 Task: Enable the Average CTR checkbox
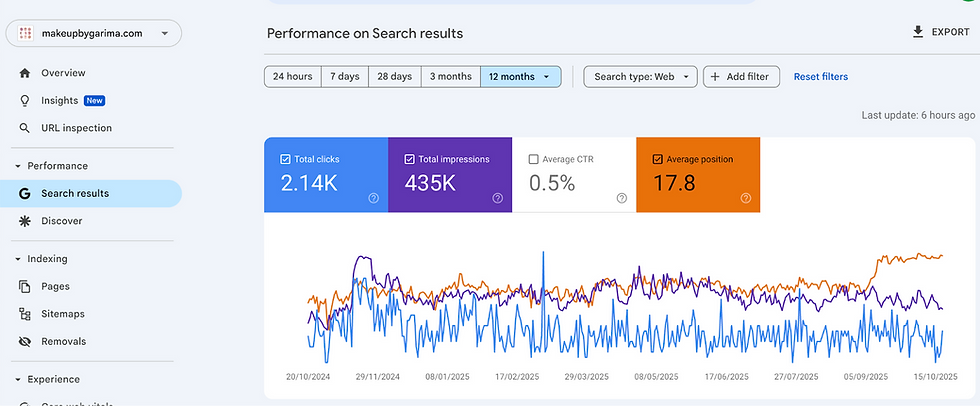(x=533, y=159)
